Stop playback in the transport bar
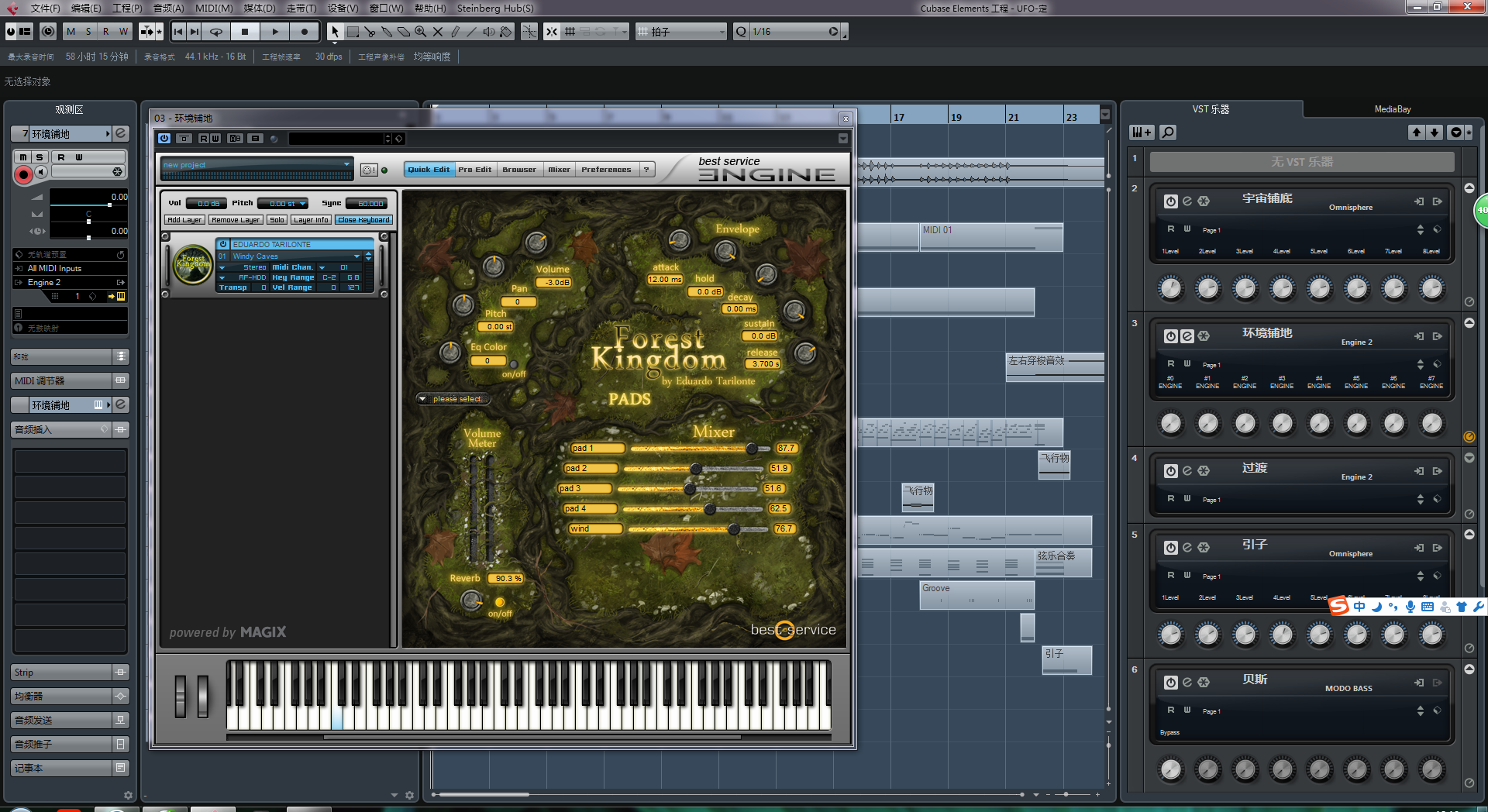Viewport: 1488px width, 812px height. pos(245,31)
